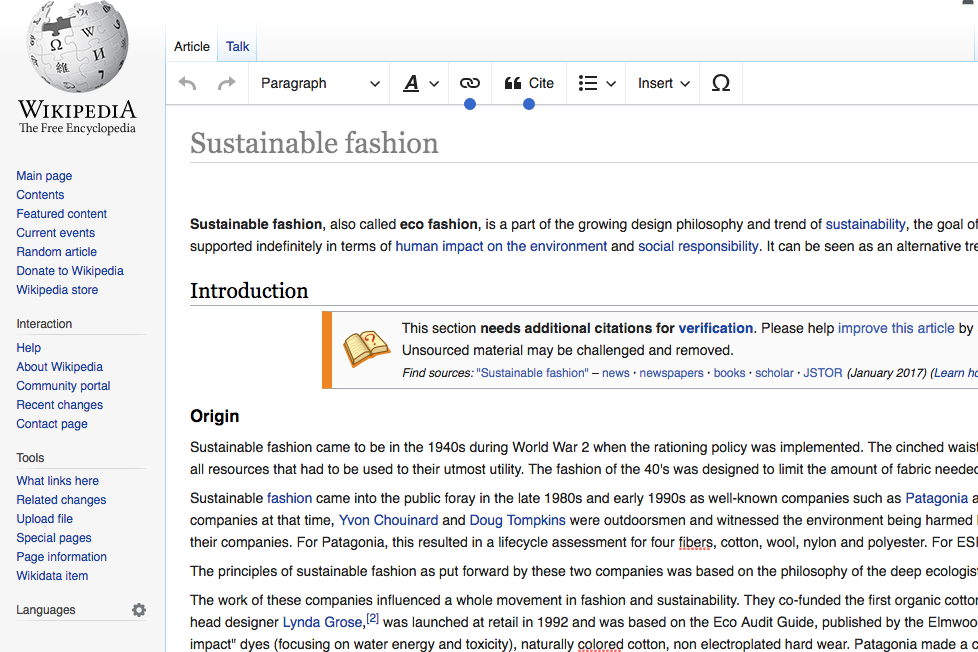Viewport: 978px width, 652px height.
Task: Open the Help link under Interaction
Action: click(x=28, y=348)
